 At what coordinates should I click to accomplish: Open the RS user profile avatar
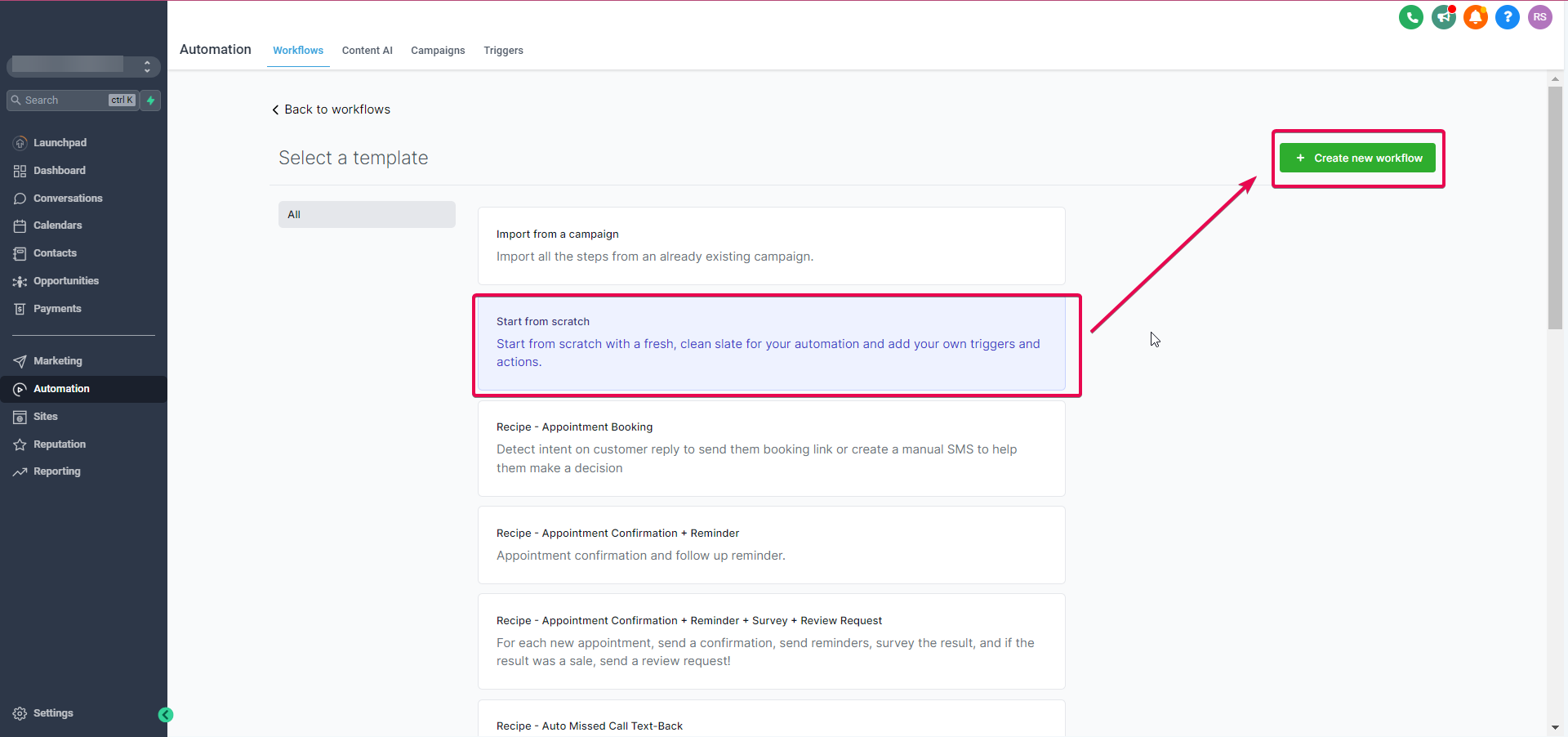(x=1539, y=17)
